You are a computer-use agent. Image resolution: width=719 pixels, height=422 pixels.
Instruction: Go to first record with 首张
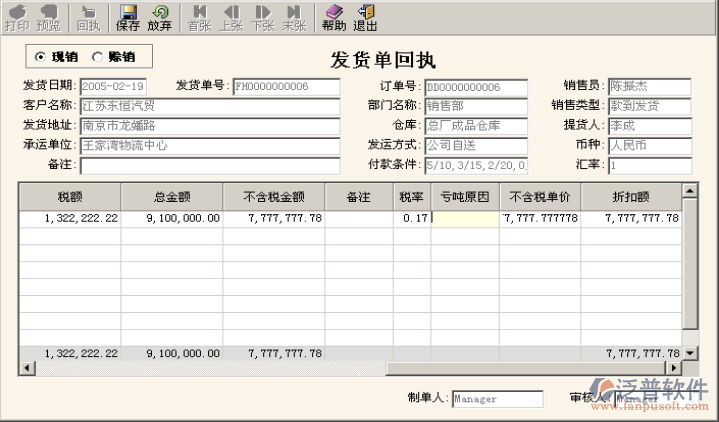[x=199, y=17]
